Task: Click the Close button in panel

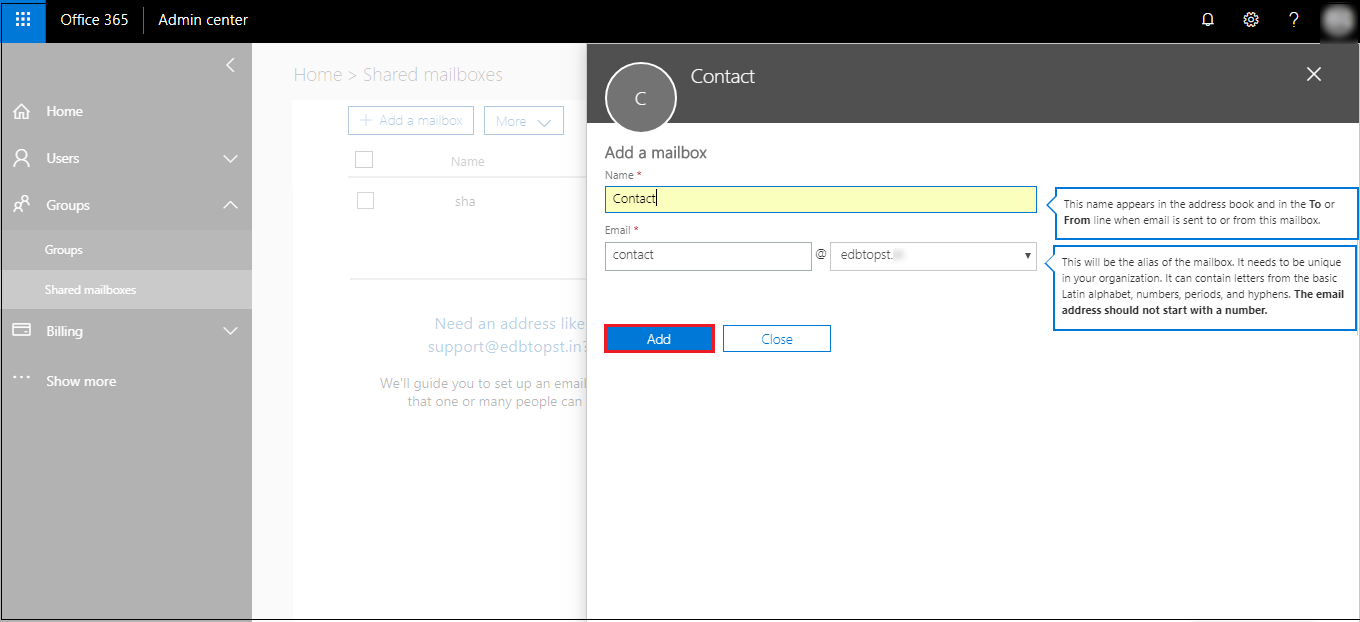Action: pyautogui.click(x=777, y=339)
